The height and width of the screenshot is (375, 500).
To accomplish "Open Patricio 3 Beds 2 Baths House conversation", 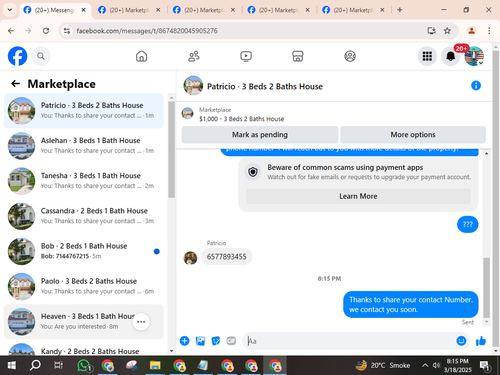I will [84, 110].
